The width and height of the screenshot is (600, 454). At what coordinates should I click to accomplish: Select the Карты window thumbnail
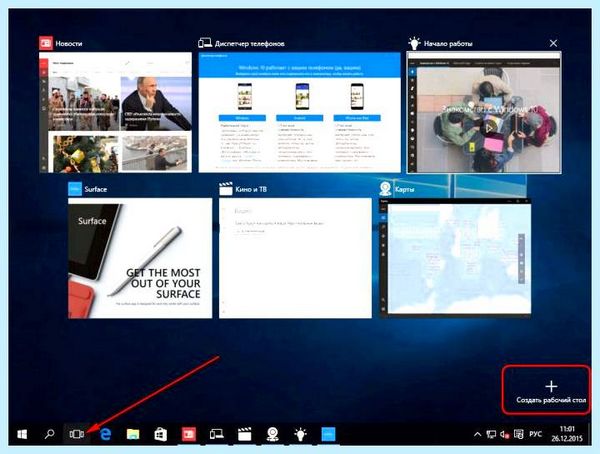(x=455, y=258)
